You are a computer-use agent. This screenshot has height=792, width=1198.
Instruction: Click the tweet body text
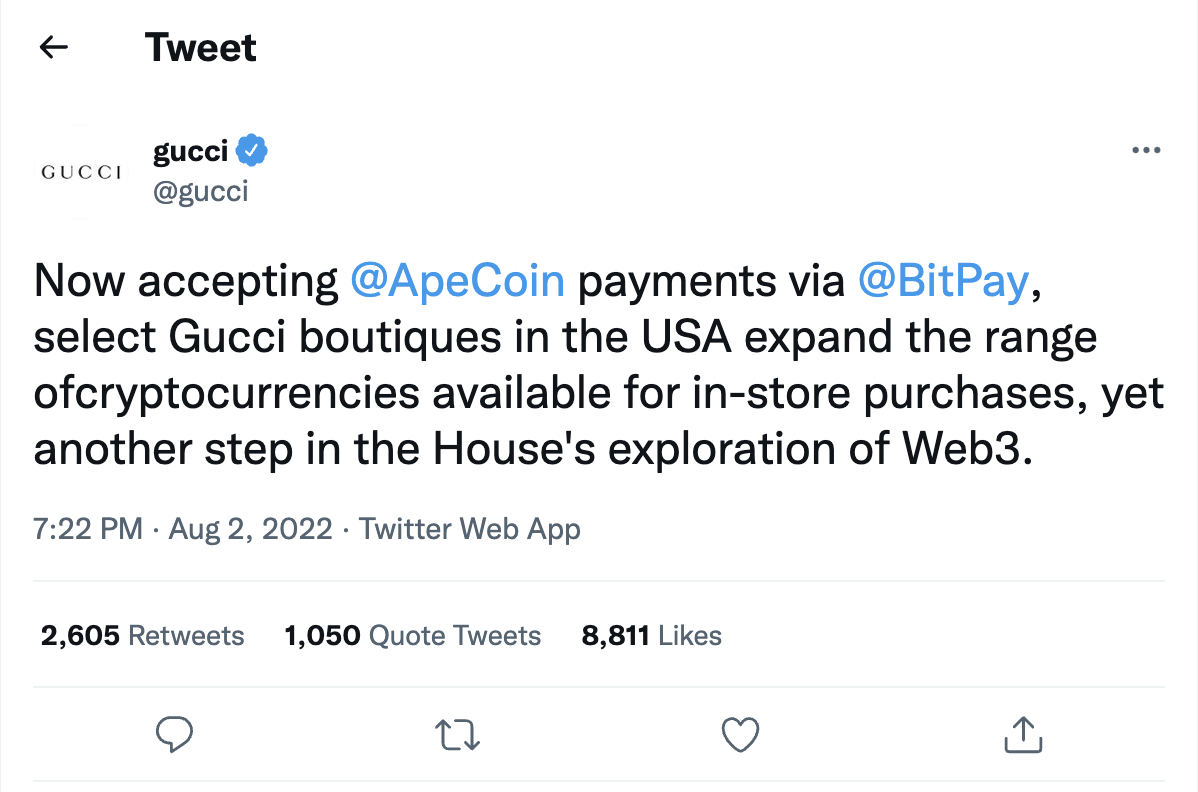[598, 365]
